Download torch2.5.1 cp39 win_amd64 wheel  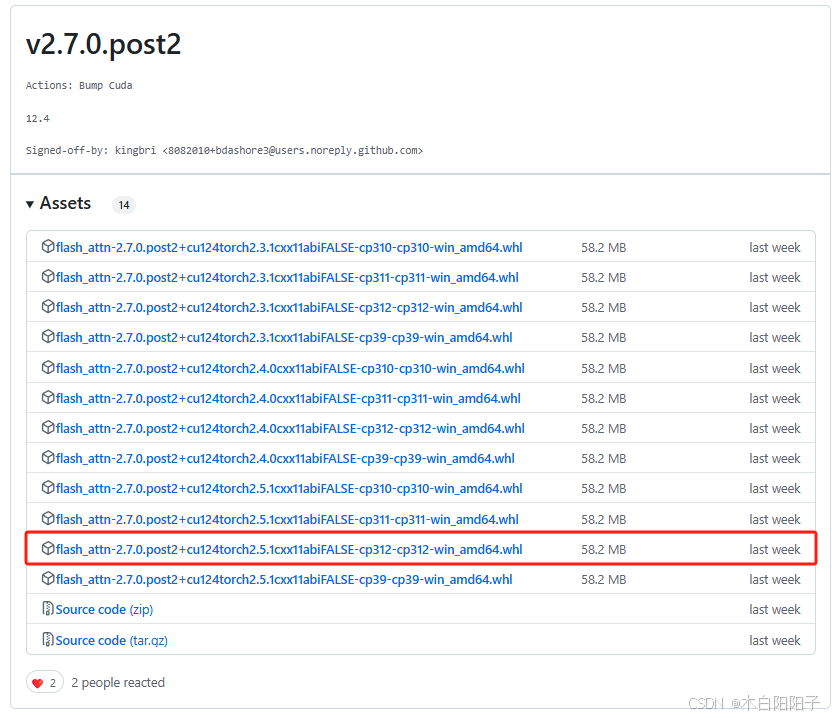point(284,579)
